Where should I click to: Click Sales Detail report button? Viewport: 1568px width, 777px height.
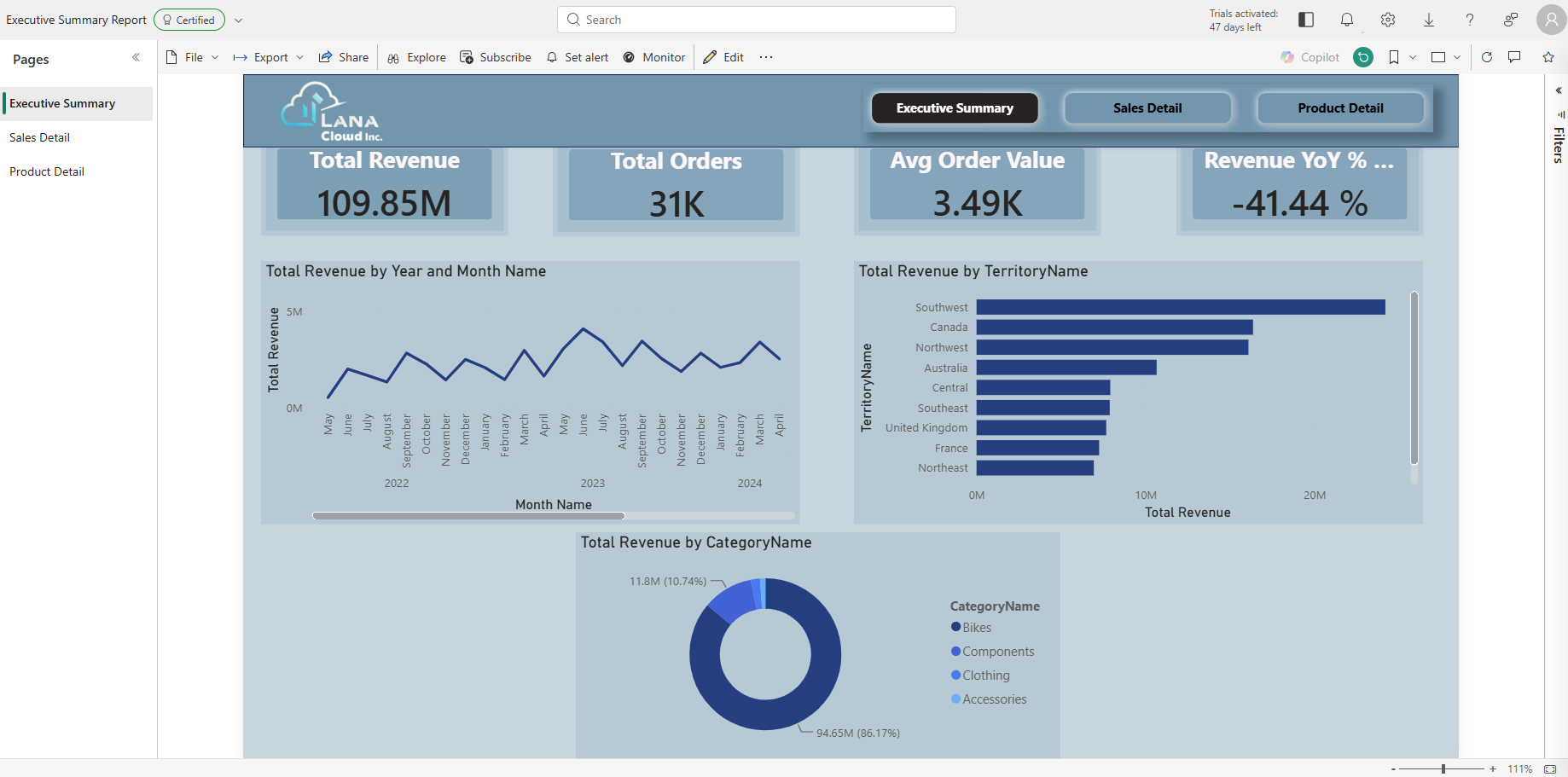point(1147,108)
